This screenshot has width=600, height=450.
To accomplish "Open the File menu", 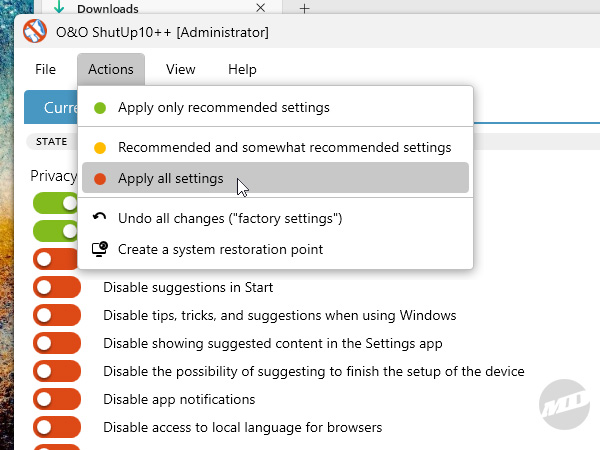I will (x=45, y=69).
